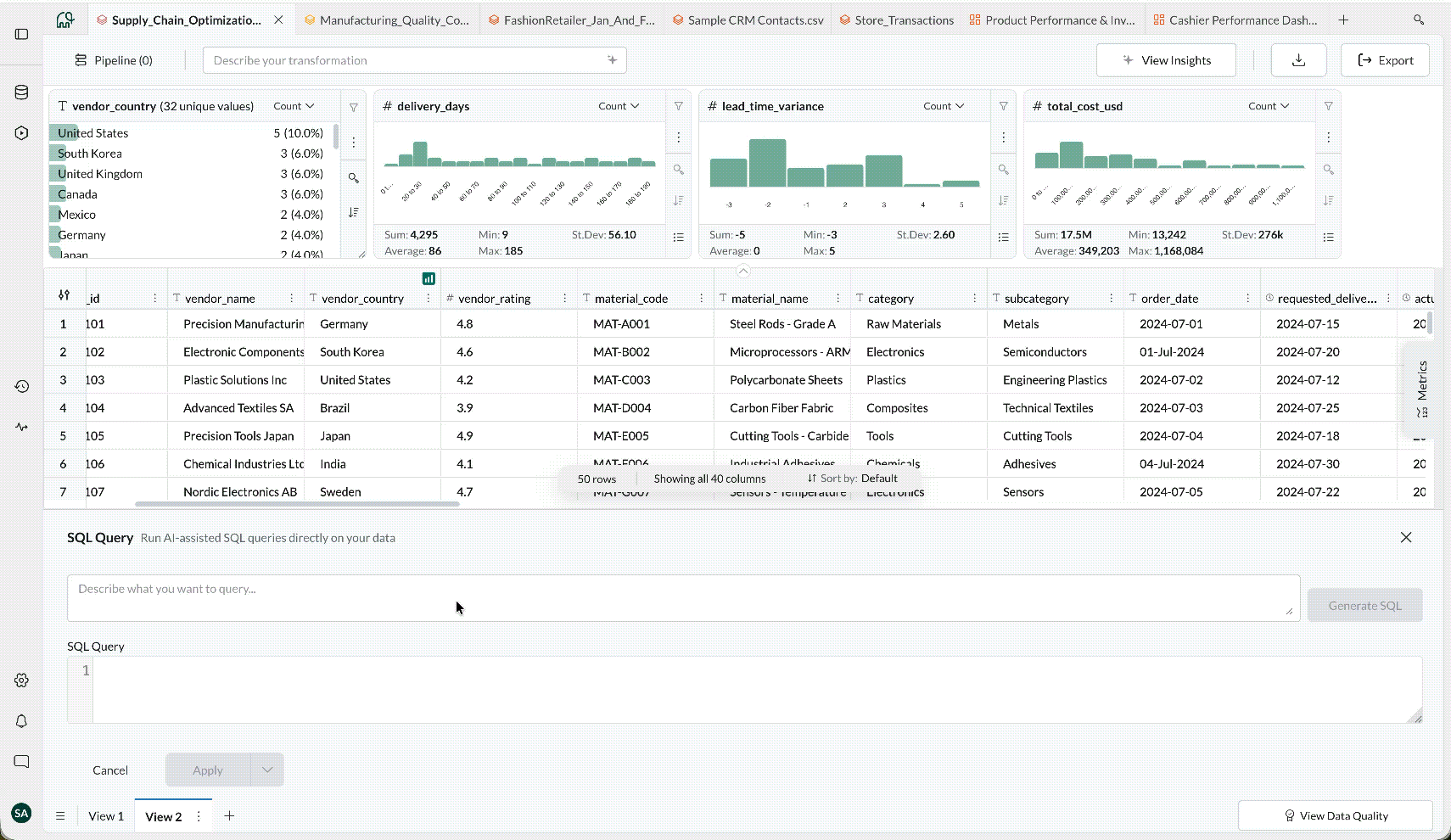Image resolution: width=1451 pixels, height=840 pixels.
Task: Click the View Insights button
Action: [1166, 60]
